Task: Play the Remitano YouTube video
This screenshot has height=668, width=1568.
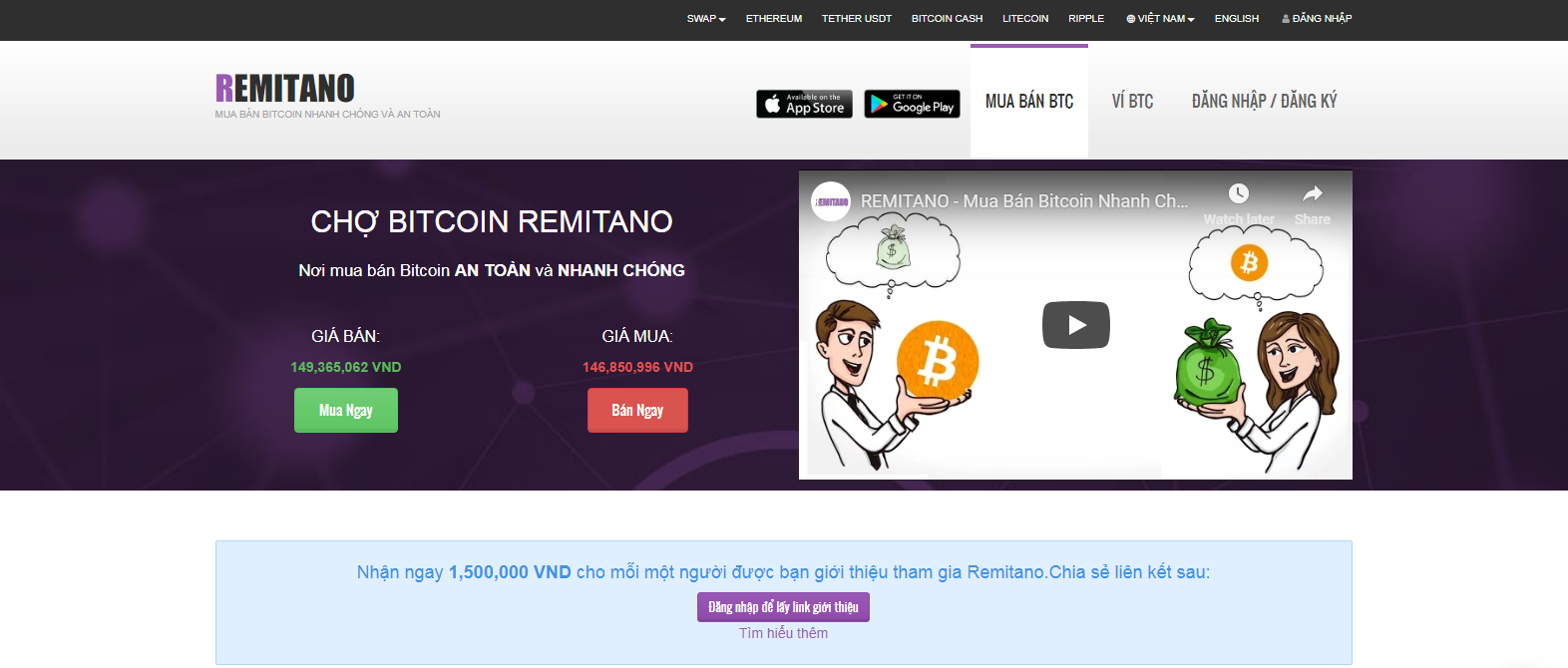Action: click(x=1076, y=325)
